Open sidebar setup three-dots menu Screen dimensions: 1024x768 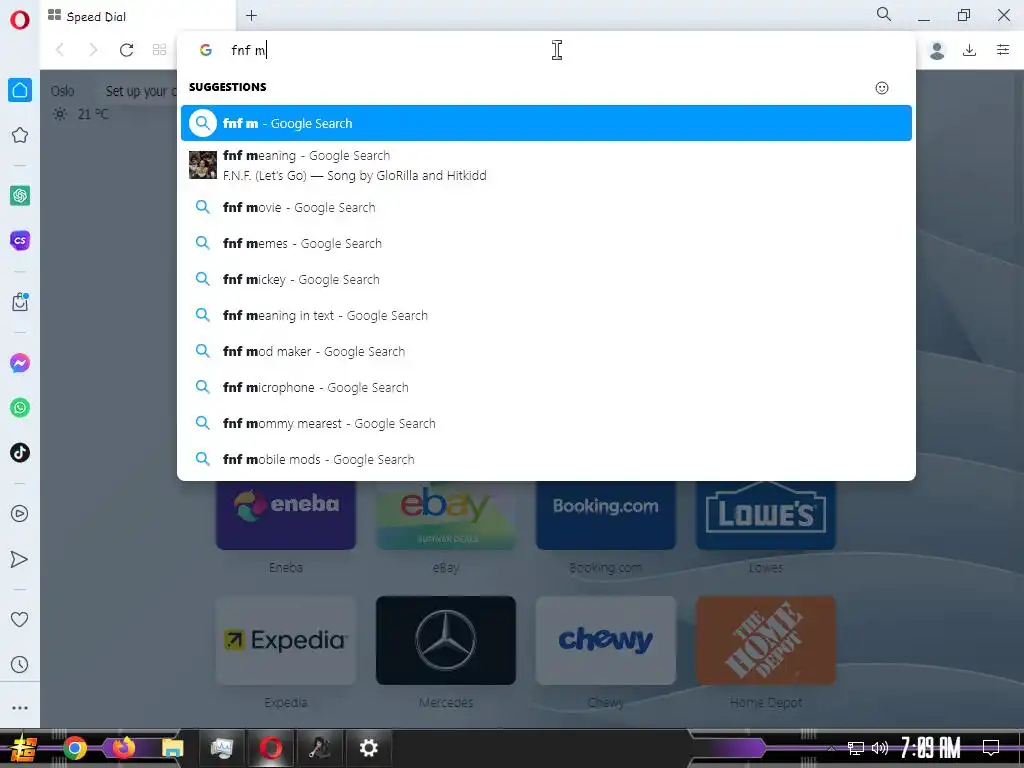20,708
